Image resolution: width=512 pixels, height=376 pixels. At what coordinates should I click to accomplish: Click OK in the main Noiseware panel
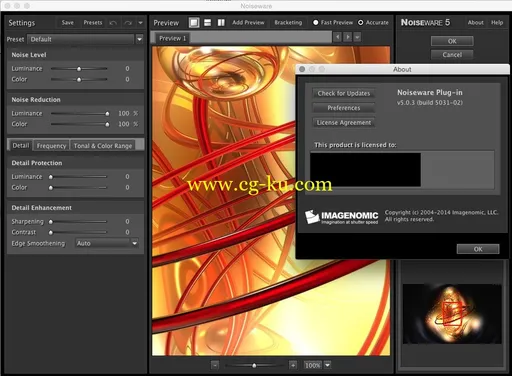click(x=452, y=41)
